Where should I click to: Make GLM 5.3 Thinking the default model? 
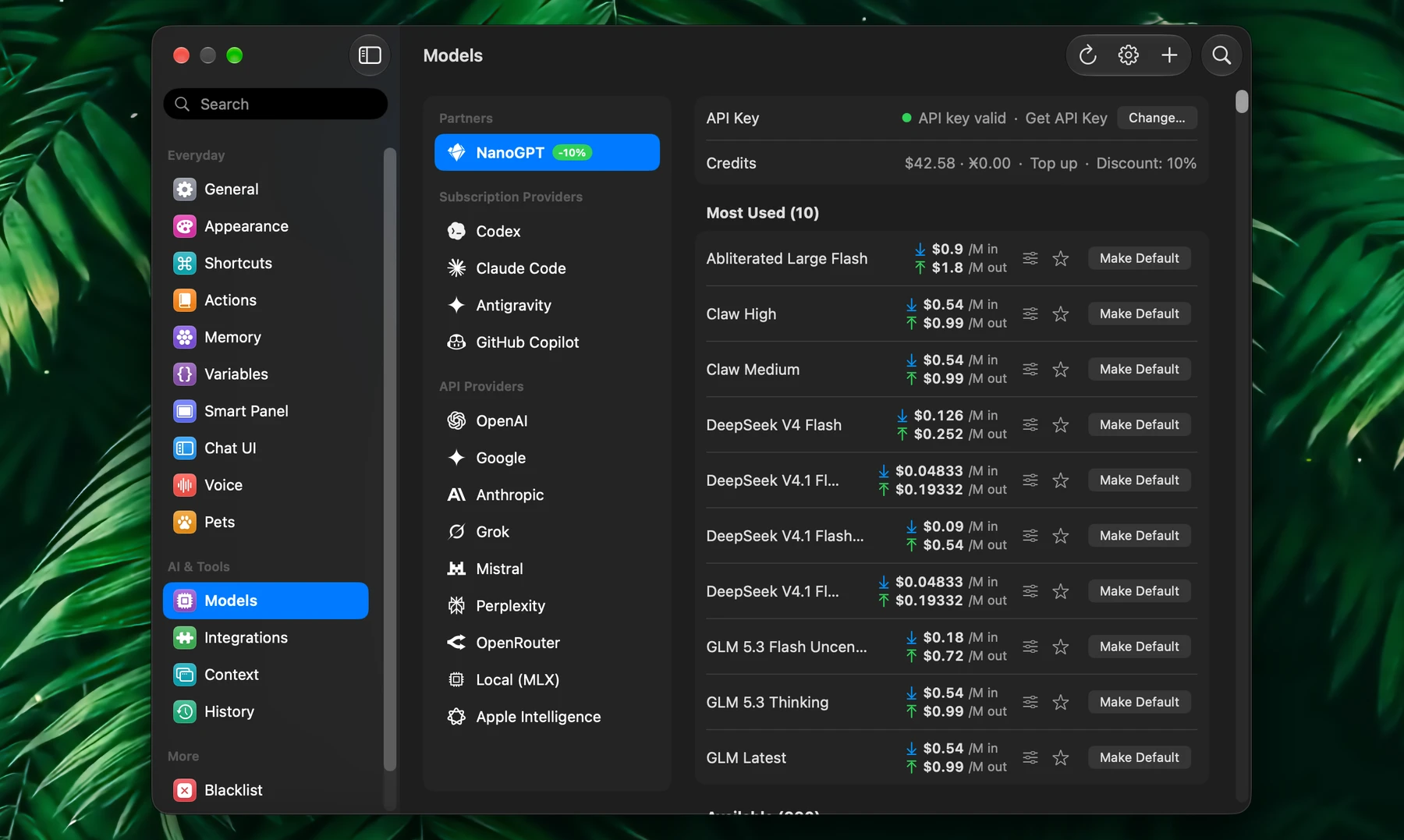[x=1139, y=702]
